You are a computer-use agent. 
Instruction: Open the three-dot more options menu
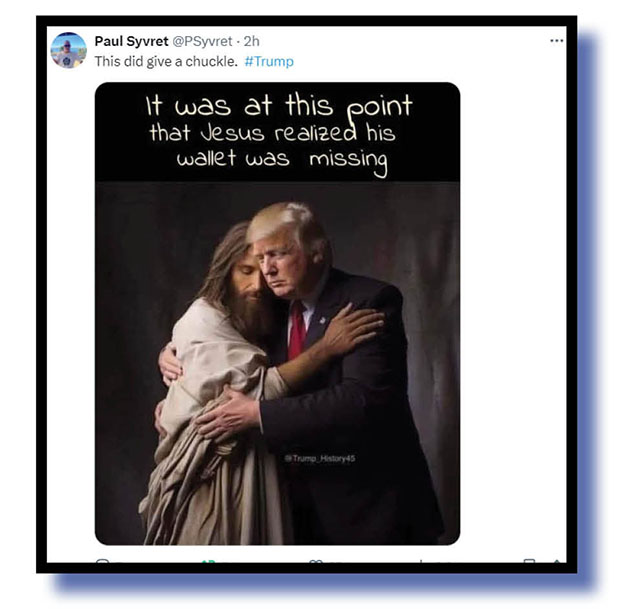pos(556,41)
